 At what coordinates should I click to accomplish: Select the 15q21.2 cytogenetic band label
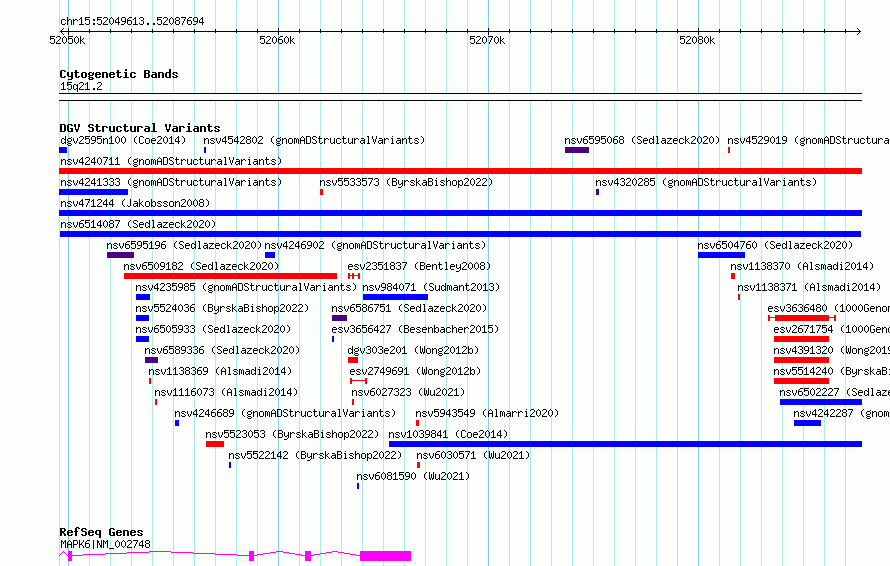pos(81,86)
